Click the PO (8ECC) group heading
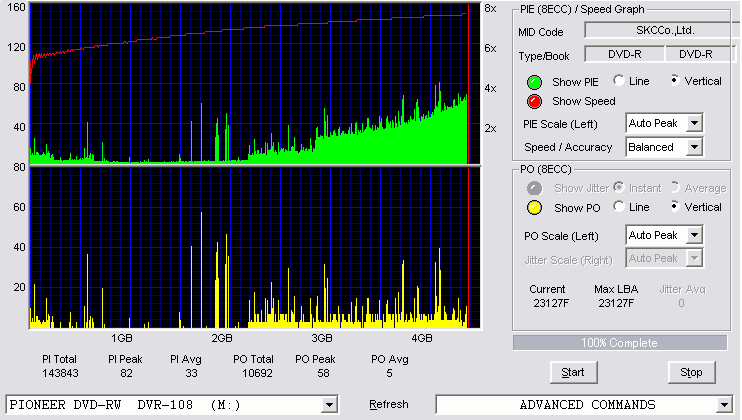This screenshot has height=420, width=742. [x=546, y=169]
